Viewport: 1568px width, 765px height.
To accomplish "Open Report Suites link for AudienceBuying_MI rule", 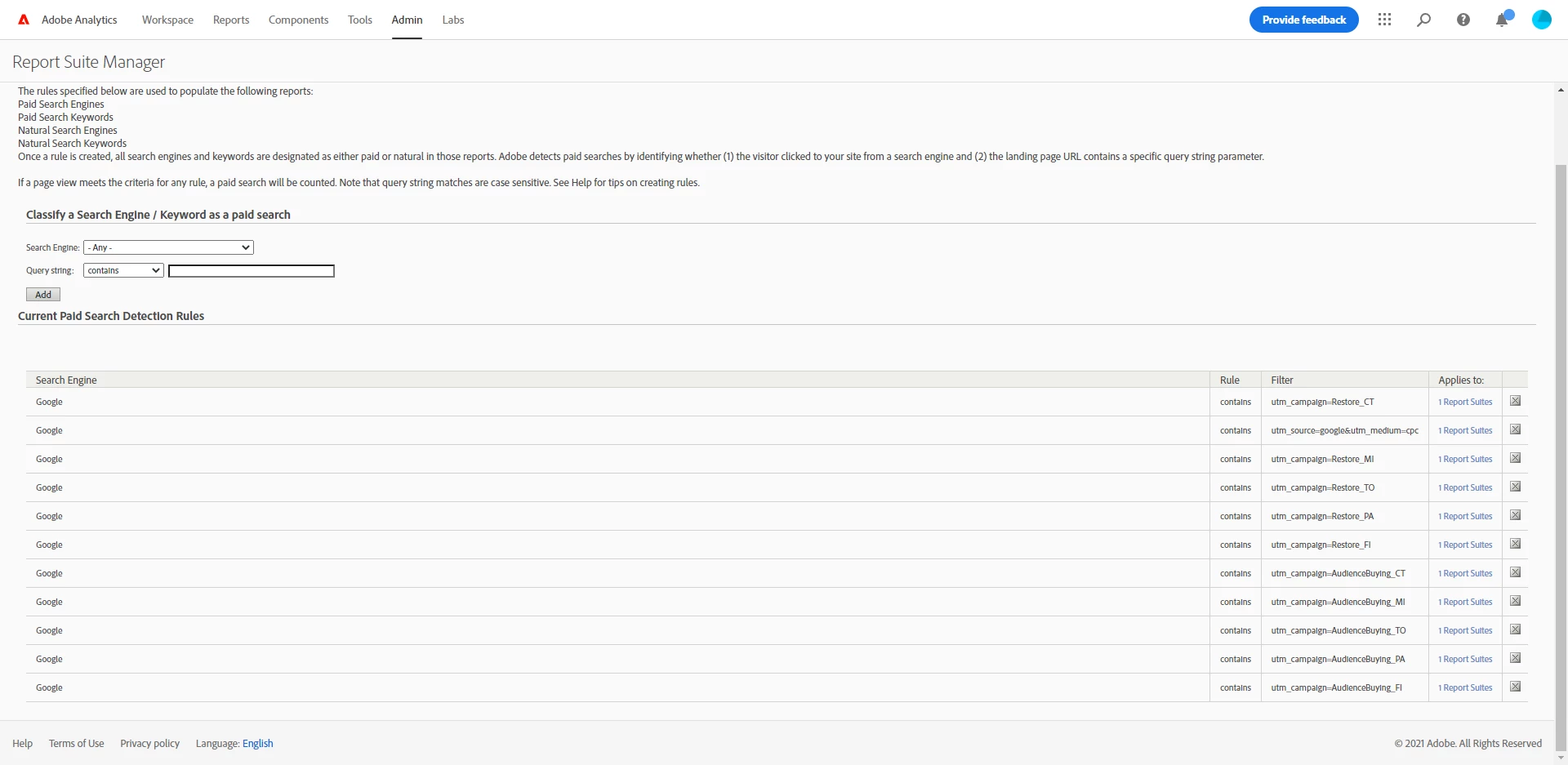I will coord(1465,602).
